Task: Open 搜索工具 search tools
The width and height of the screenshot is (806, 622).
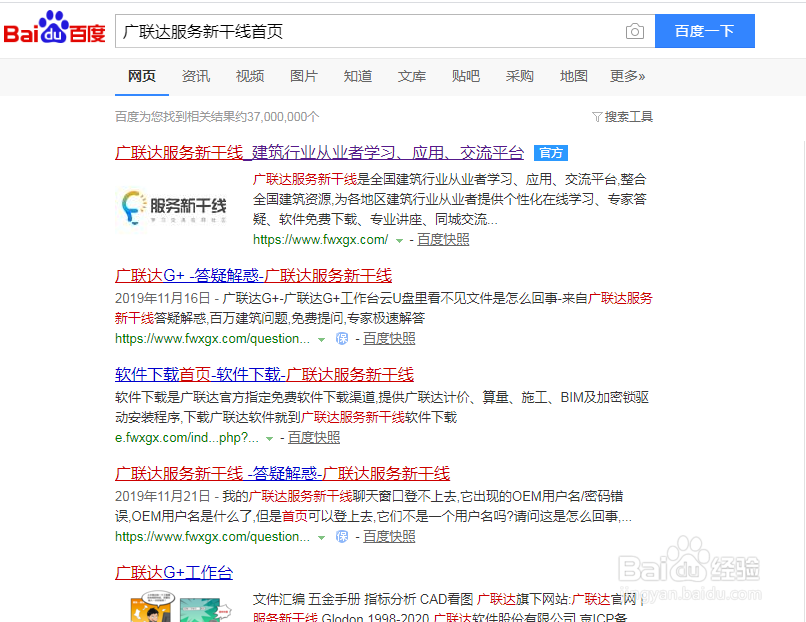Action: pos(628,117)
